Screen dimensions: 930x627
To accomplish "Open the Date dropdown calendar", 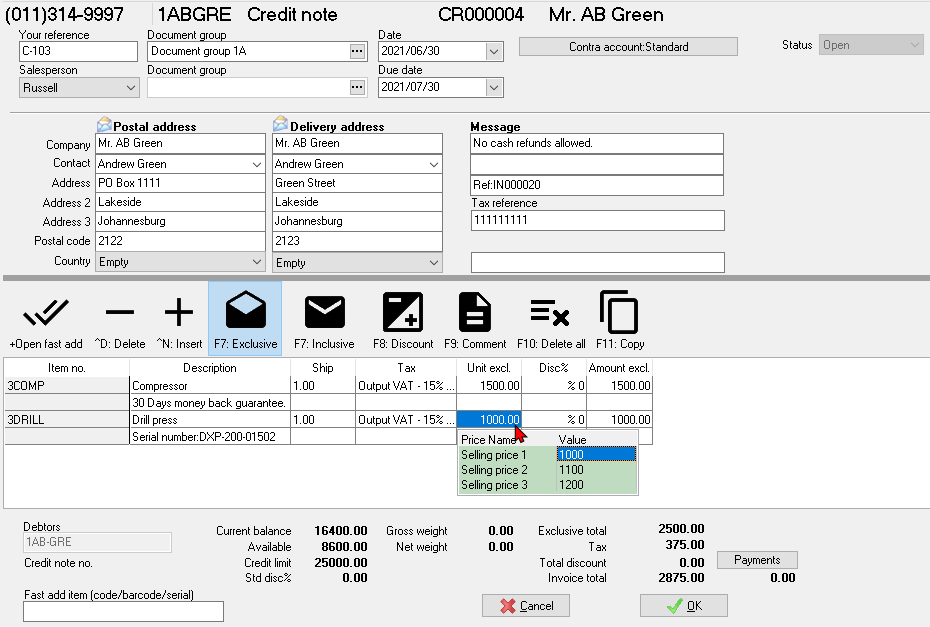I will [x=494, y=52].
